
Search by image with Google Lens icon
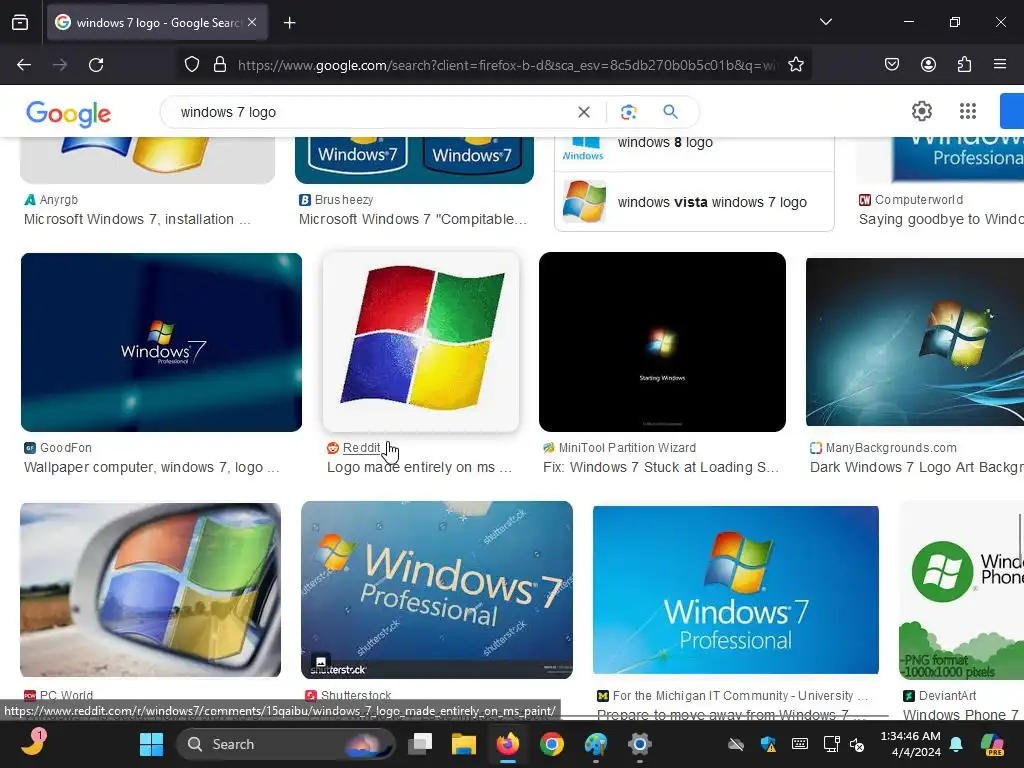pos(628,112)
